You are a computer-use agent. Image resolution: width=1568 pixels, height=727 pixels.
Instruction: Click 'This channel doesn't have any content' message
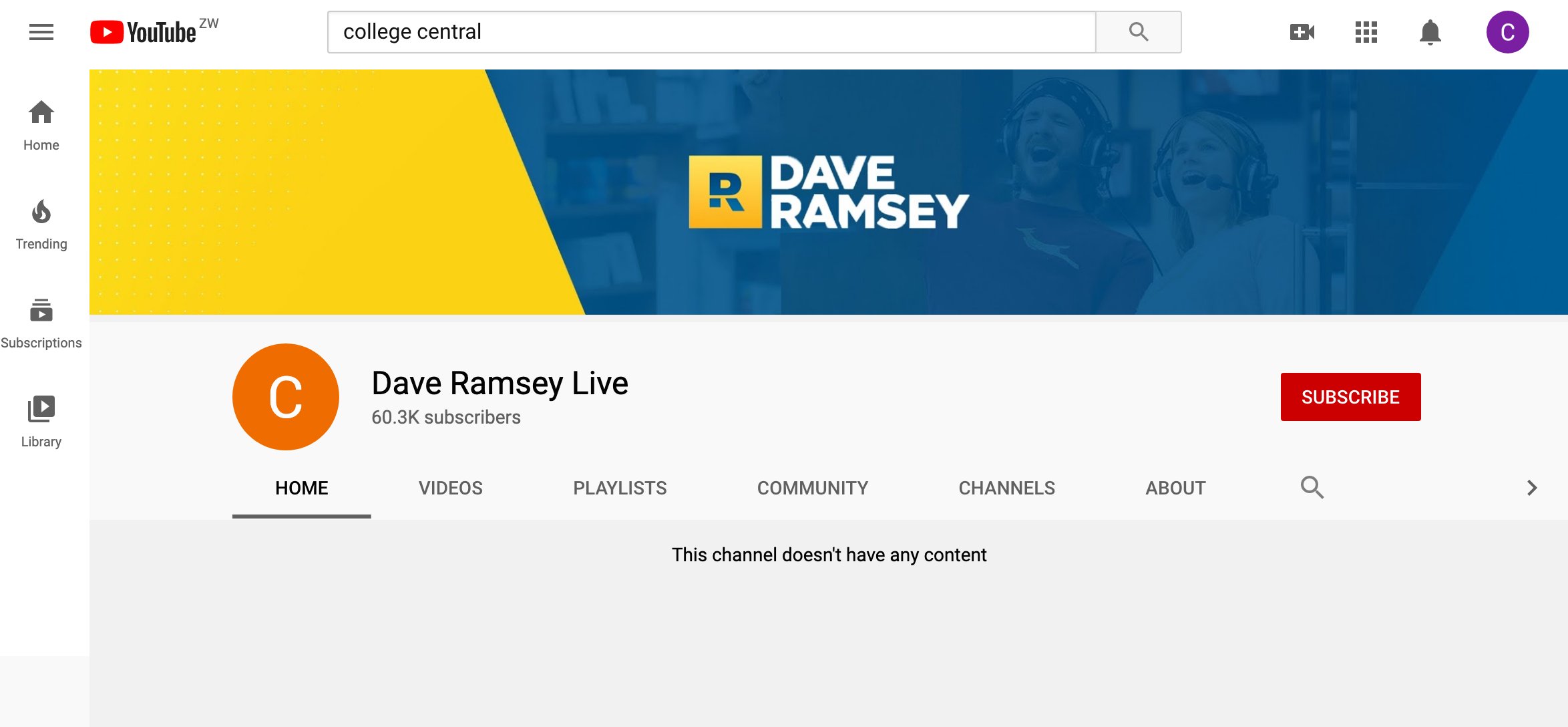[x=829, y=555]
